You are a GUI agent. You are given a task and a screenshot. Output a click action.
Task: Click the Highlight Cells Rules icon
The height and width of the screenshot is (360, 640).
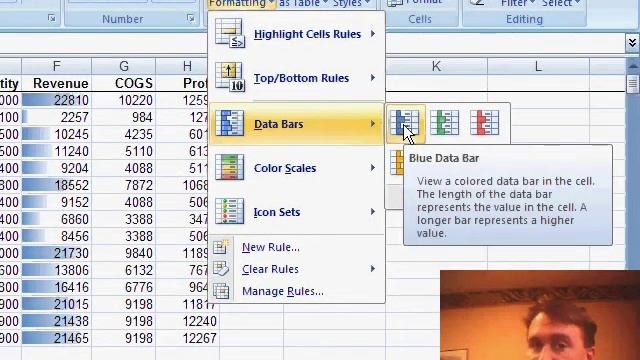pos(229,33)
